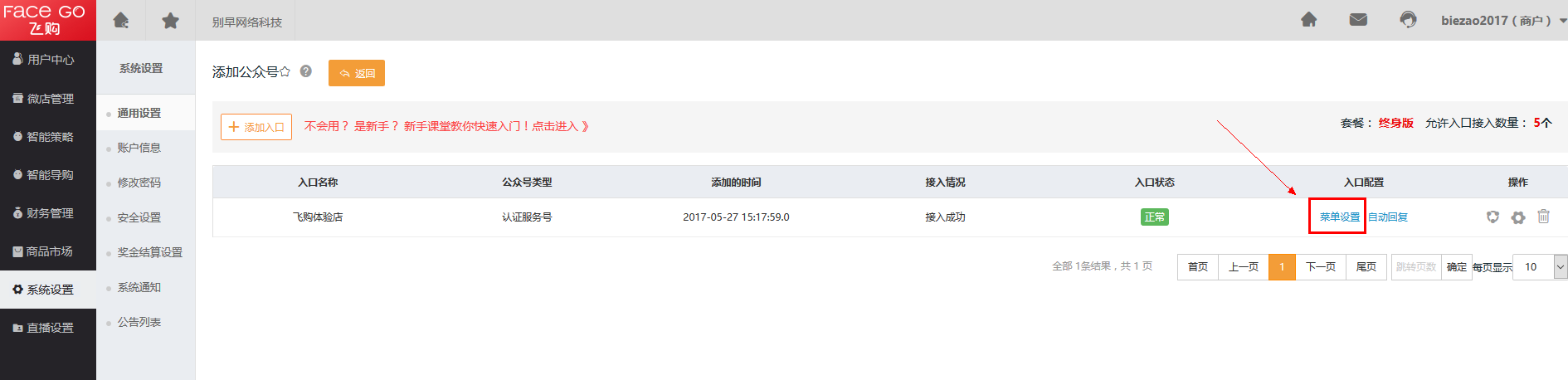Click the orange 返回 button
Screen dimensions: 1568x380
coord(357,73)
